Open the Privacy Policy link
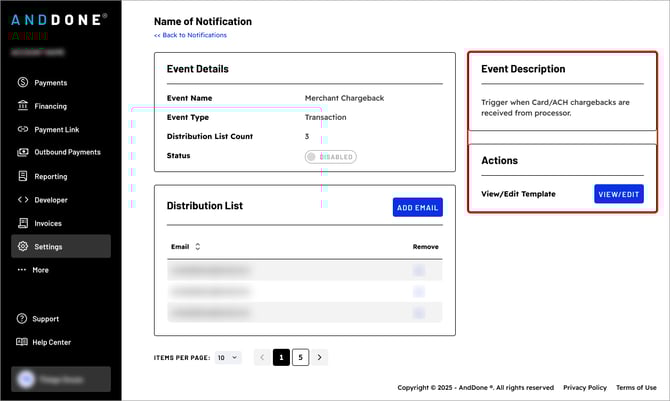The width and height of the screenshot is (670, 401). 585,387
